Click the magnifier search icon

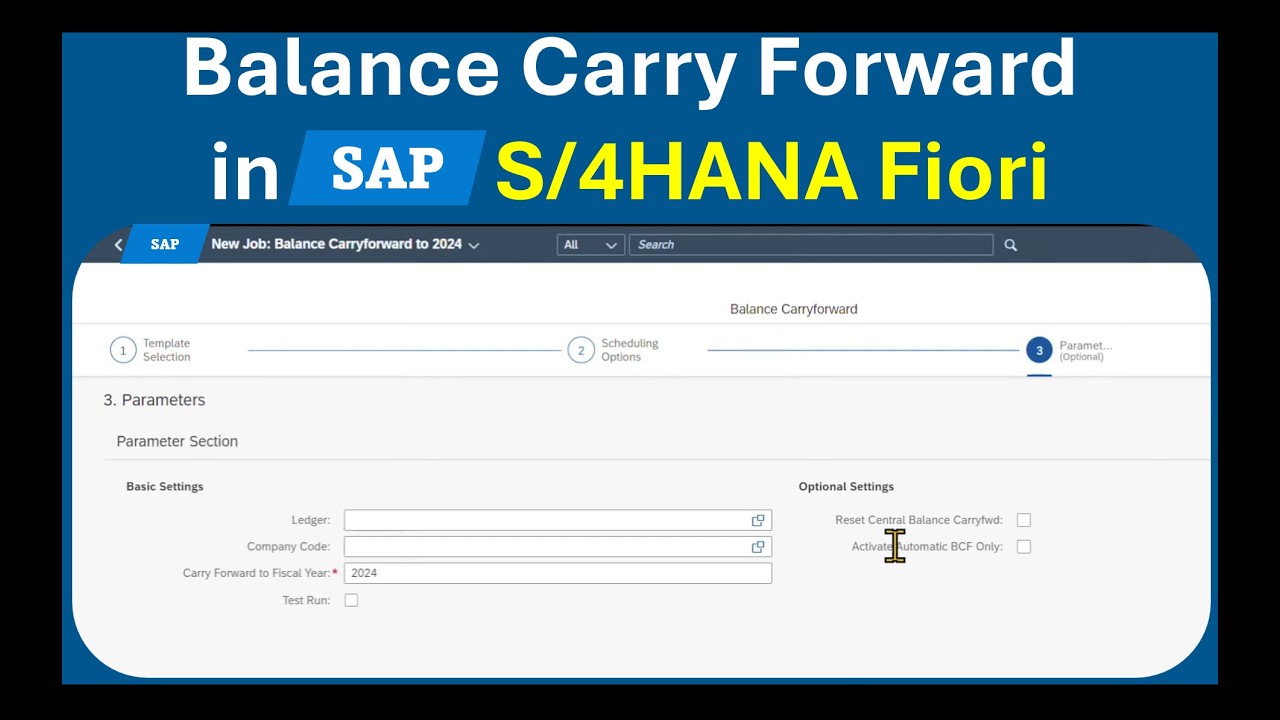1010,245
